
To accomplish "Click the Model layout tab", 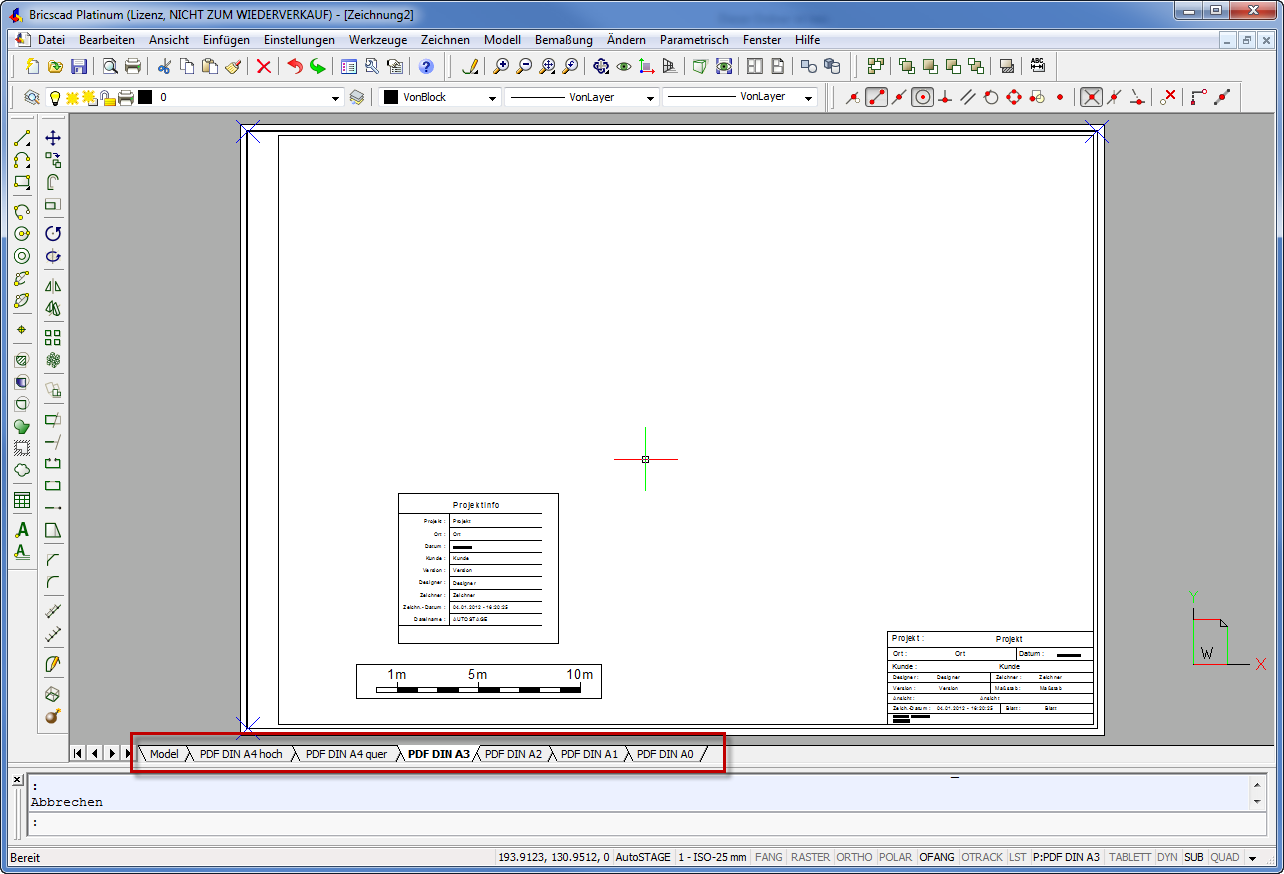I will pos(164,754).
